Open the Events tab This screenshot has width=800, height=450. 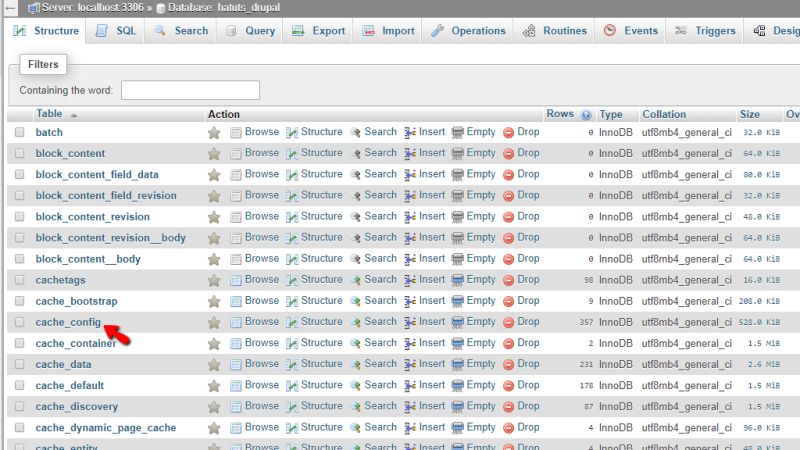pos(631,31)
